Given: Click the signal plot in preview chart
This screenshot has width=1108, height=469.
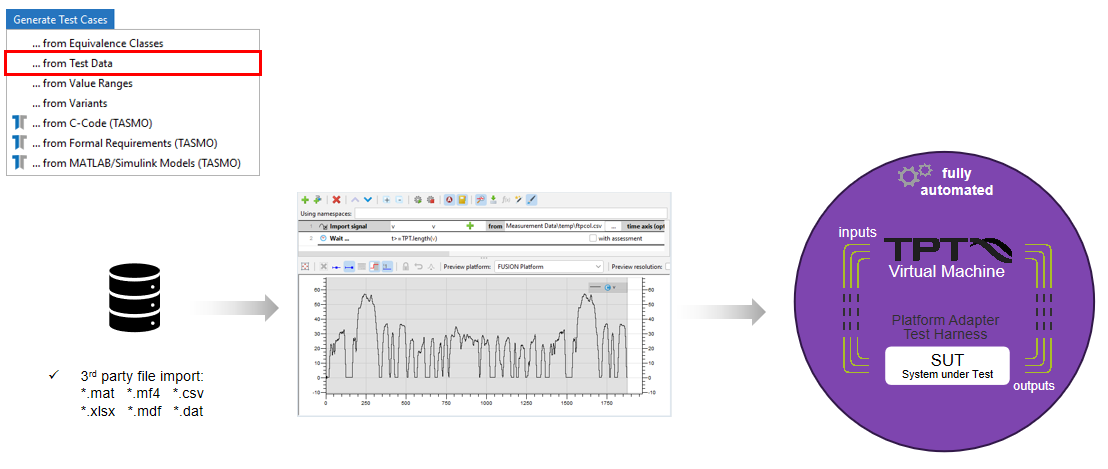Looking at the screenshot, I should coord(477,336).
